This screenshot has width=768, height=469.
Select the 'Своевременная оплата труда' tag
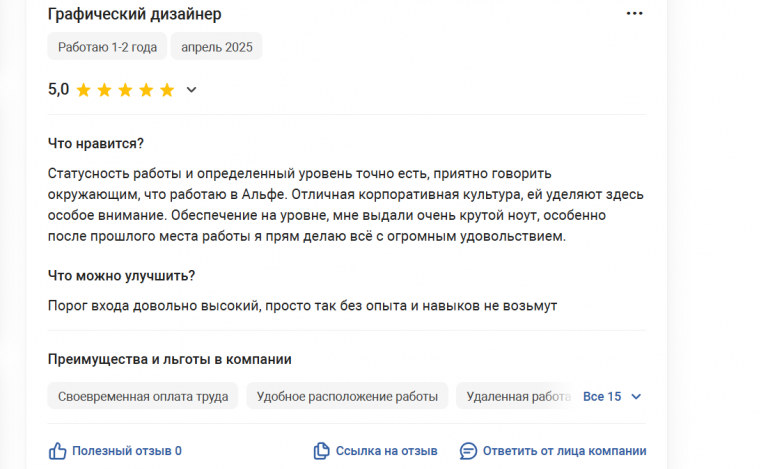click(143, 396)
